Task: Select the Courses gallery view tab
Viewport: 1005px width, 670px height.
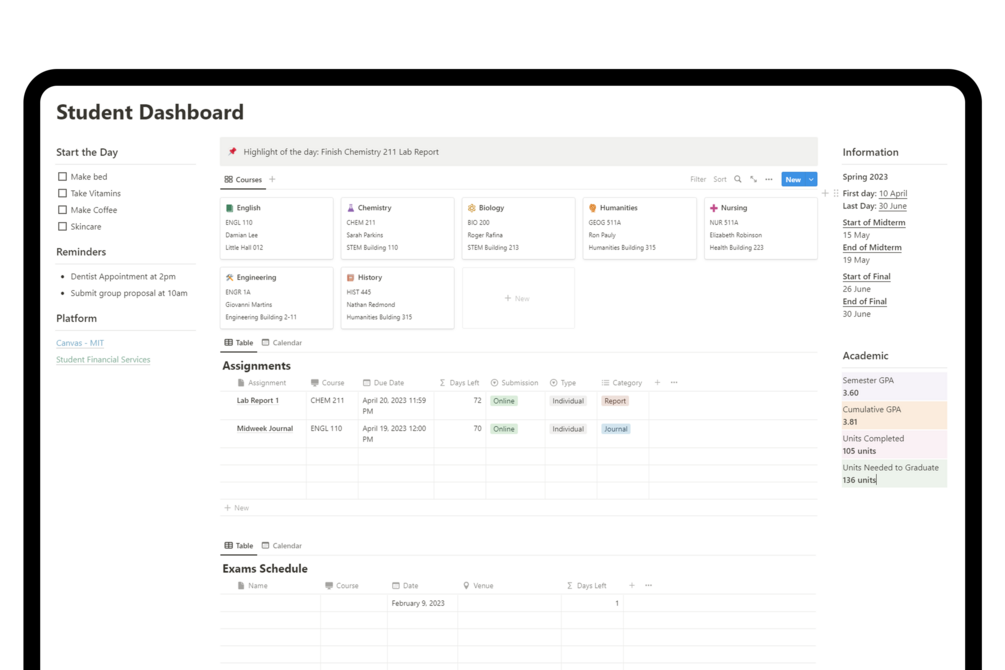Action: click(243, 180)
